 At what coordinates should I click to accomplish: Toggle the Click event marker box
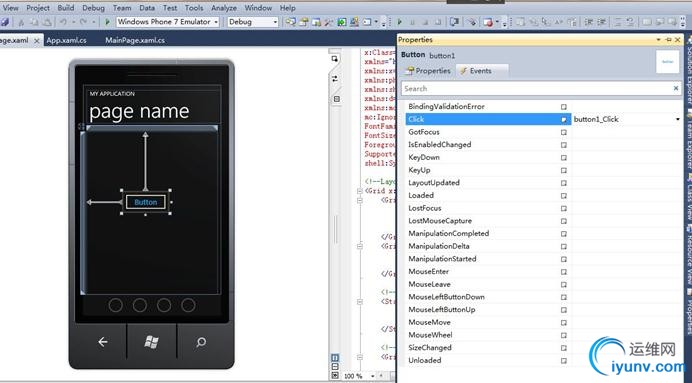point(564,120)
